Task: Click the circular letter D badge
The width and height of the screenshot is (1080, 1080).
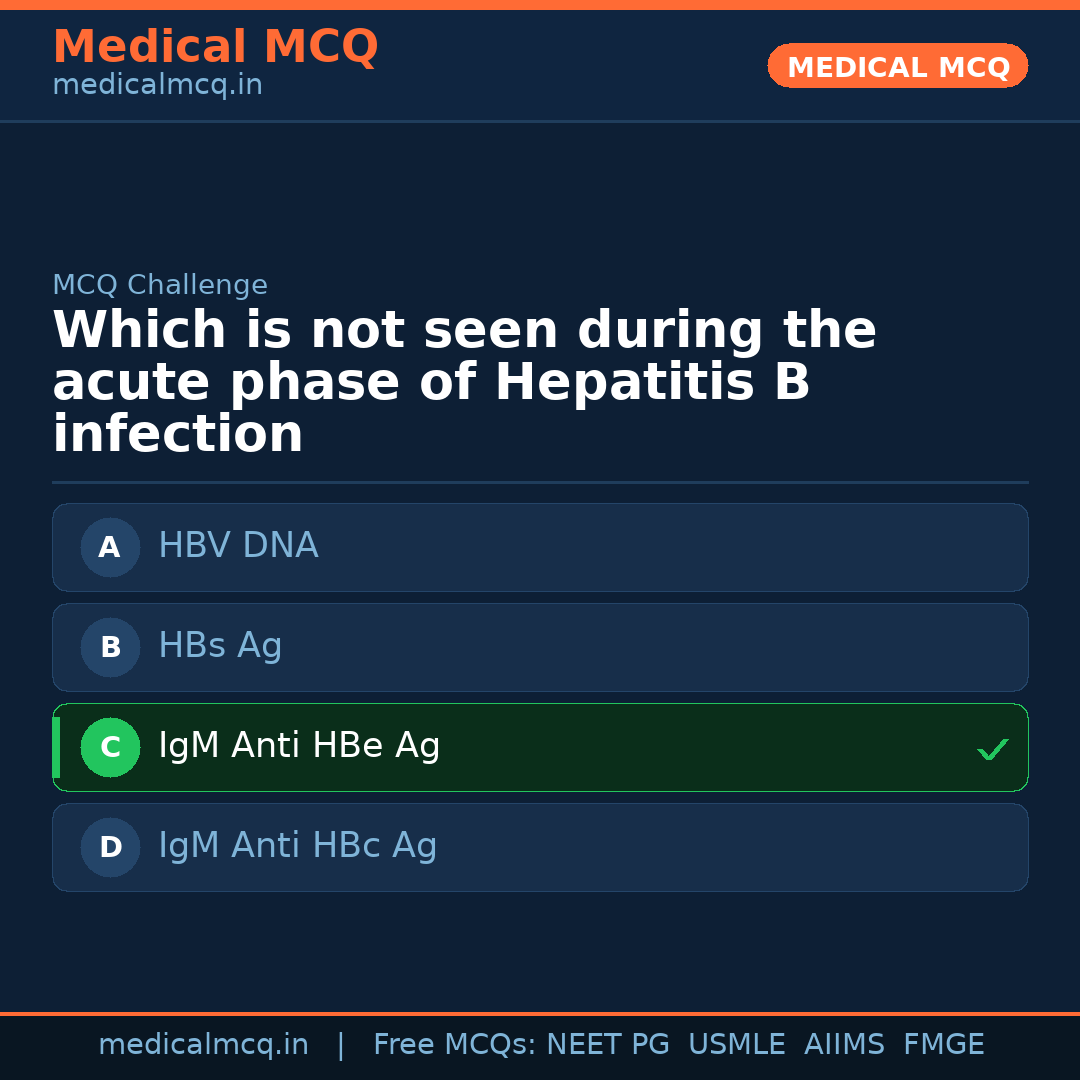Action: click(110, 847)
